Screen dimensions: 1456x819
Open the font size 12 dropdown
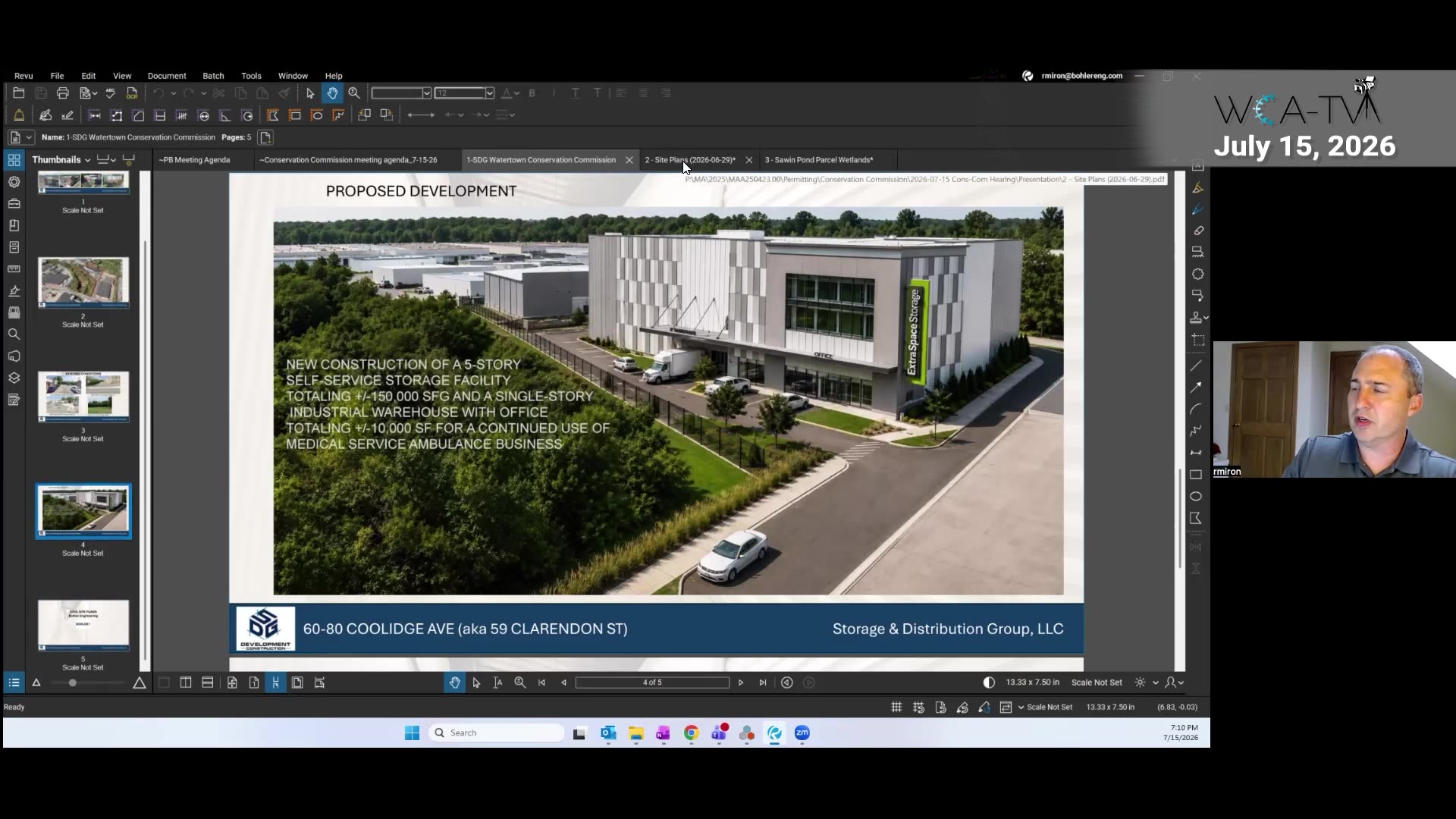pos(490,93)
